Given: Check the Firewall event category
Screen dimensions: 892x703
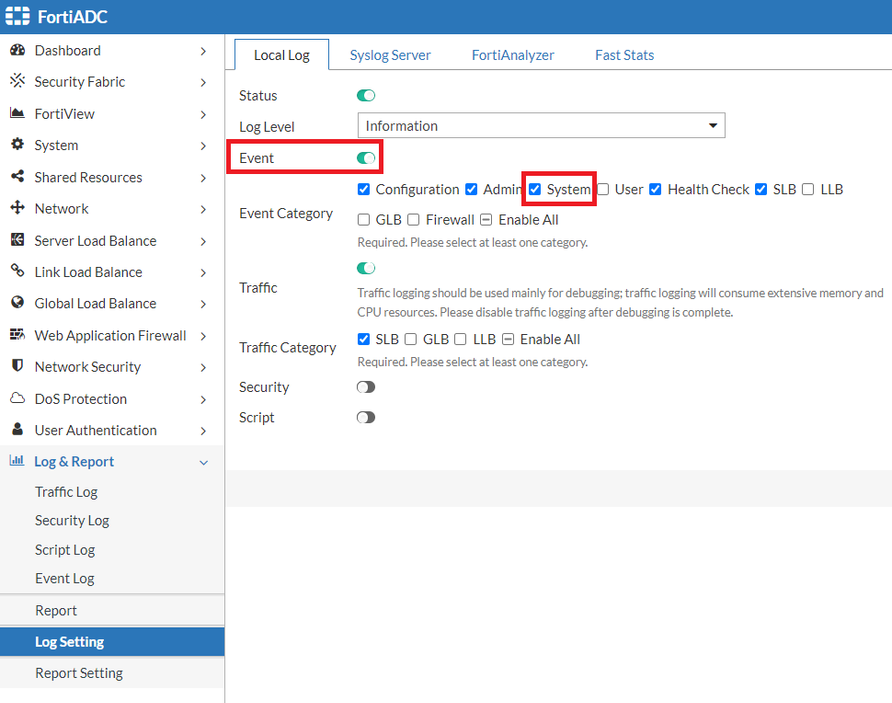Looking at the screenshot, I should 414,220.
